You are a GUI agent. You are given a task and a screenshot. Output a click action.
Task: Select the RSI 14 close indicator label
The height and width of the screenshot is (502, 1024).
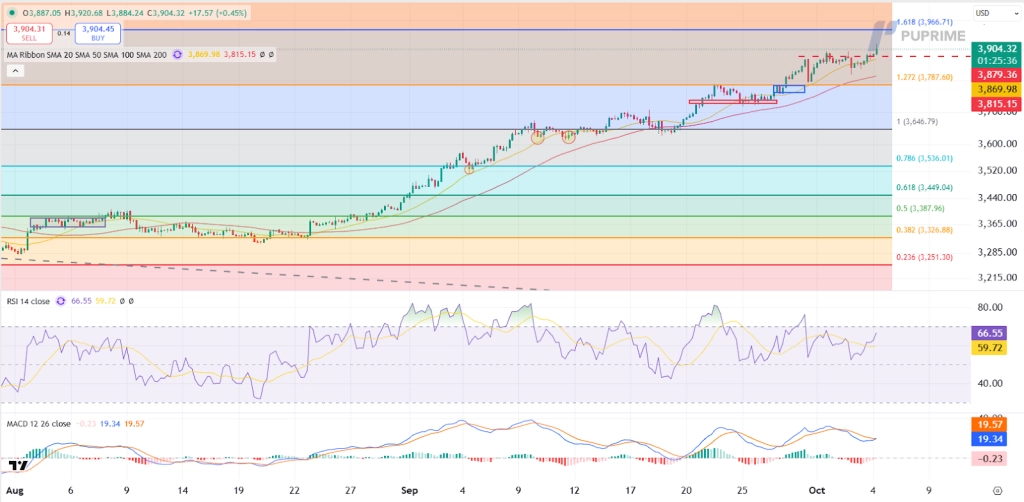(x=29, y=300)
